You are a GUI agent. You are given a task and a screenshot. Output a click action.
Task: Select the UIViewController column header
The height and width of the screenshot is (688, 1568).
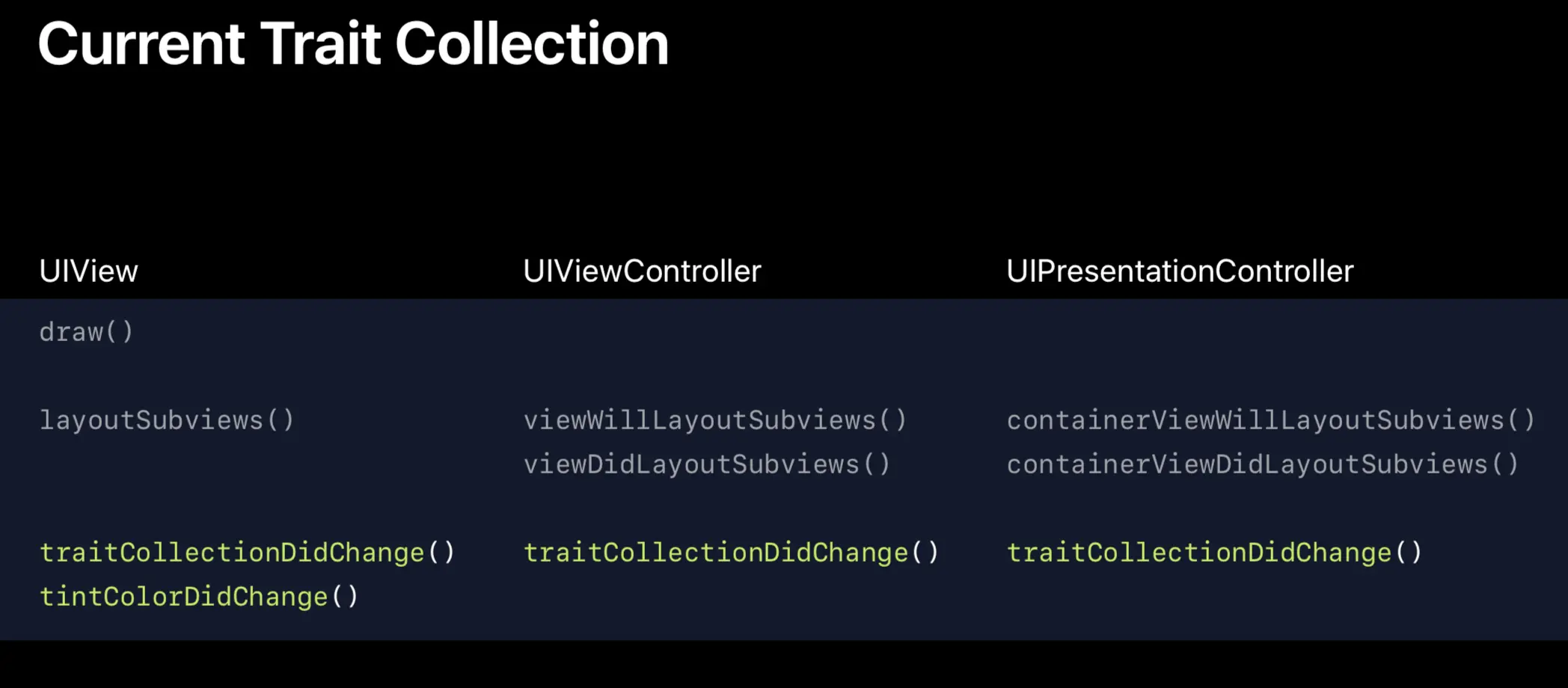tap(642, 271)
